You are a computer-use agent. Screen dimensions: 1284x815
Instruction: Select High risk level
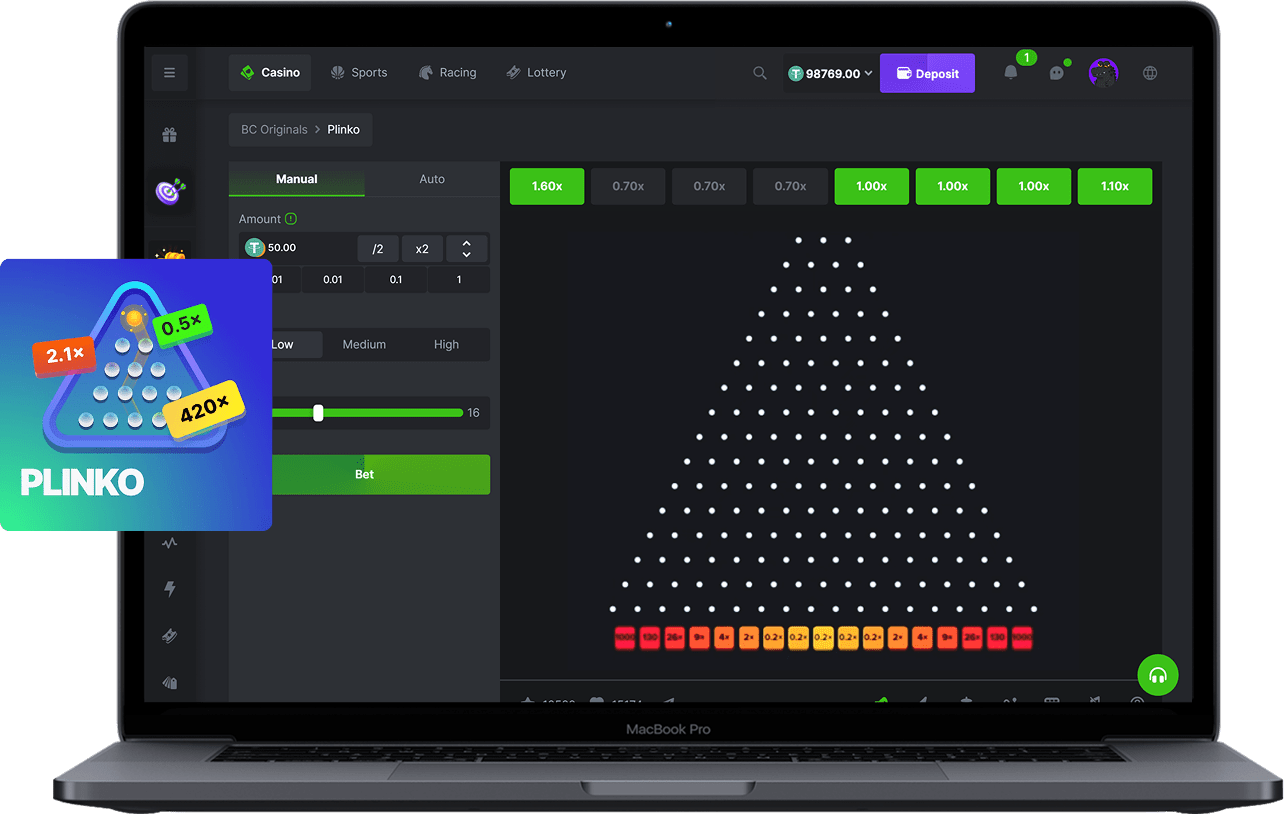click(446, 344)
